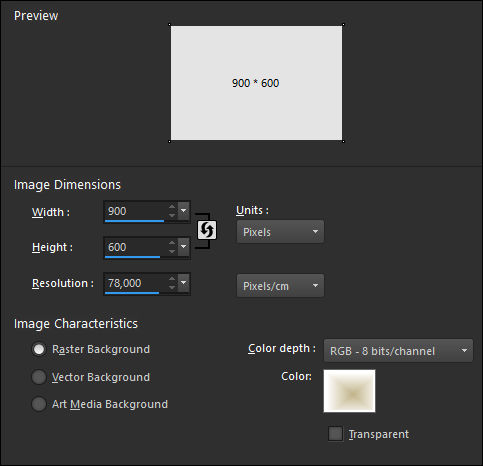This screenshot has width=483, height=466.
Task: Open the Pixels/cm resolution units dropdown
Action: [280, 286]
